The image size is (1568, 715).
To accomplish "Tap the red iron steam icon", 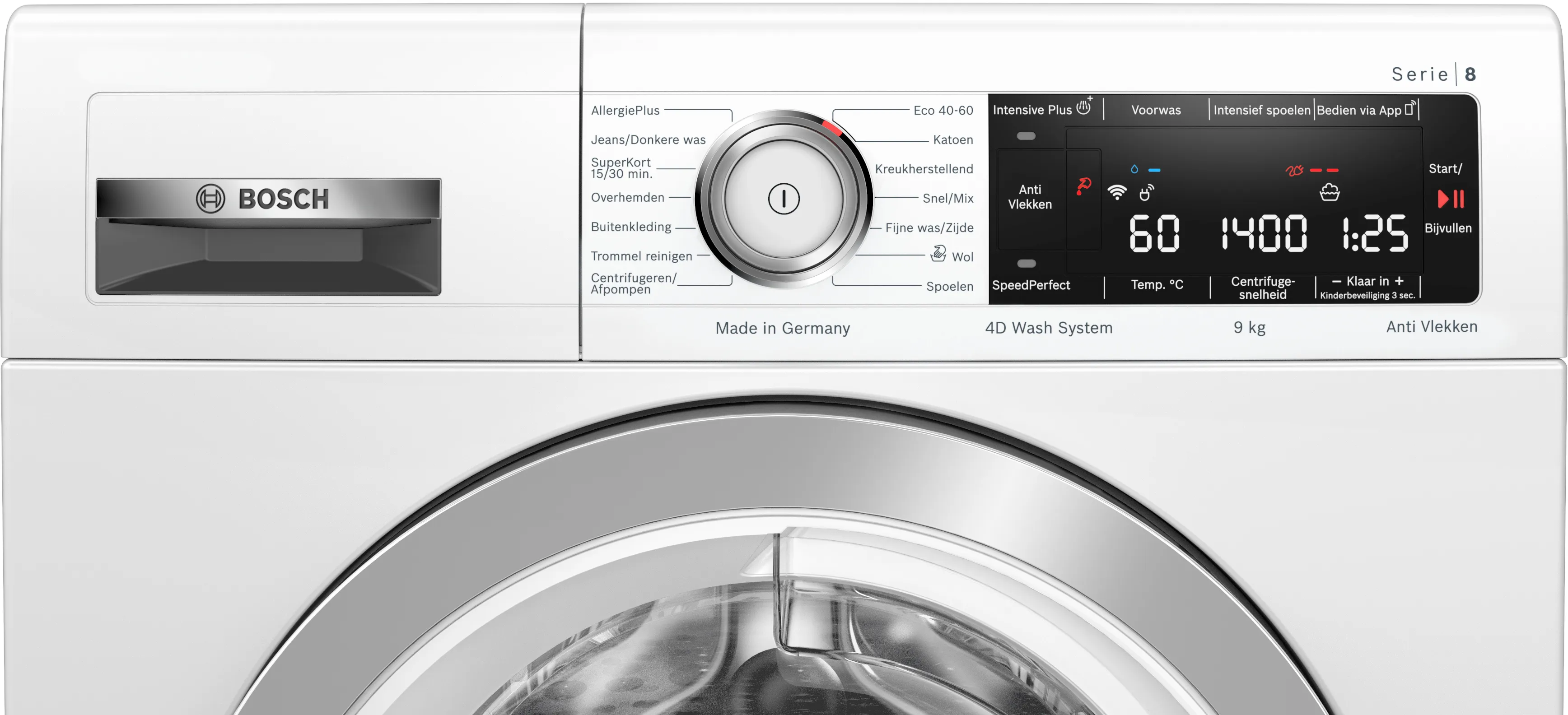I will [x=1294, y=170].
